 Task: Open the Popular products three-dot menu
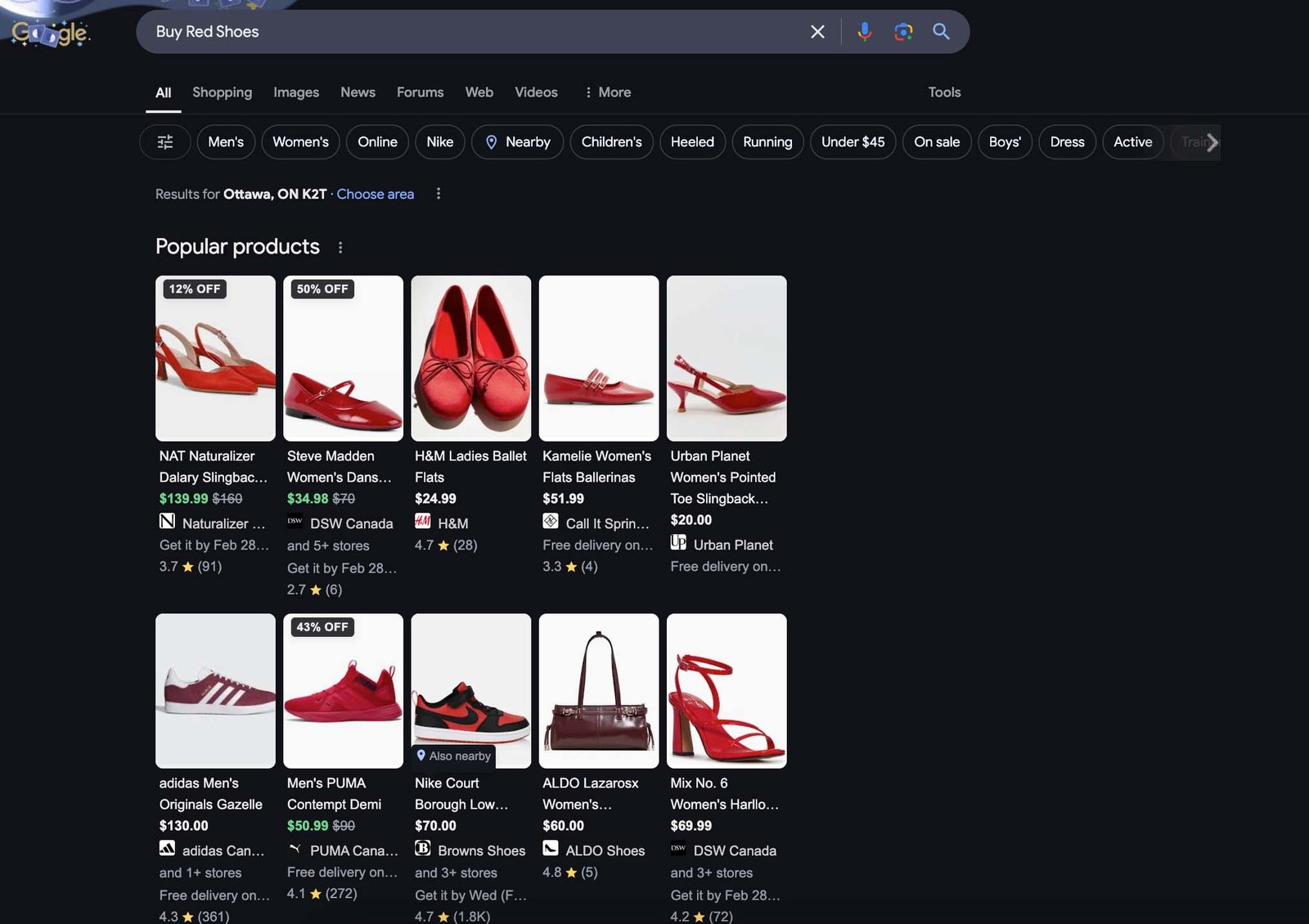coord(340,247)
